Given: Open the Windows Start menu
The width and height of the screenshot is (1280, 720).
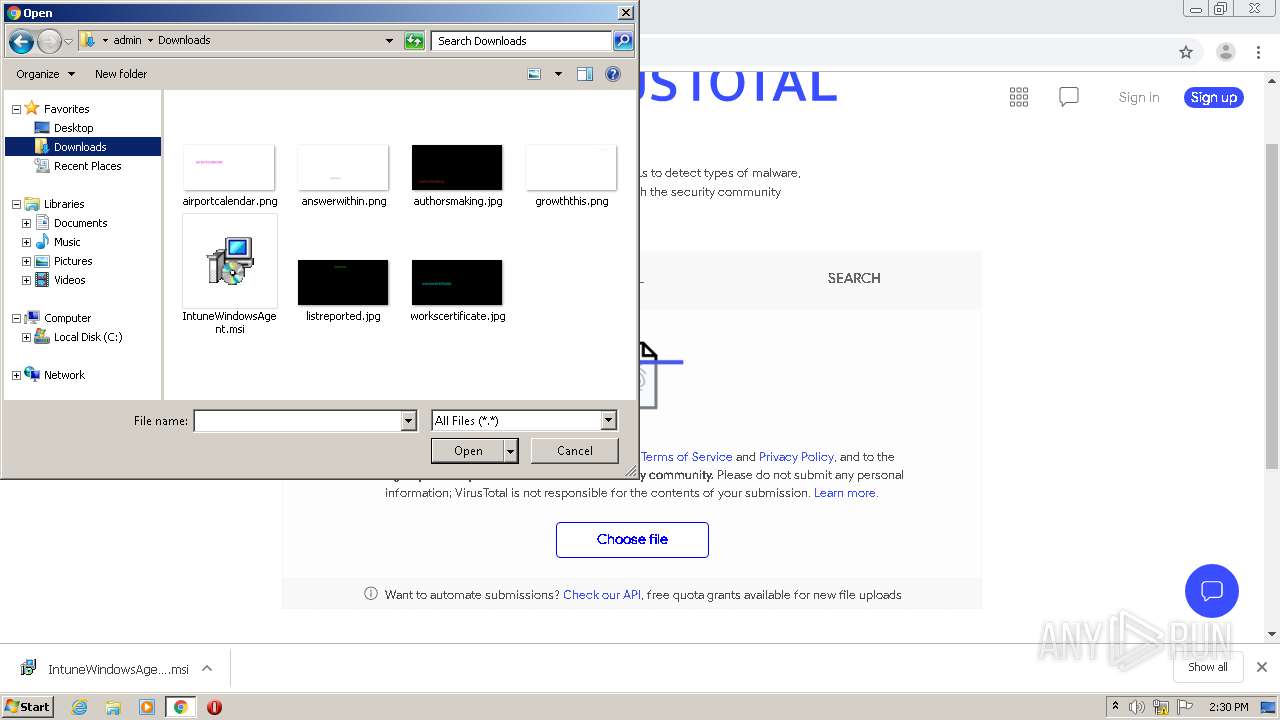Looking at the screenshot, I should 28,707.
